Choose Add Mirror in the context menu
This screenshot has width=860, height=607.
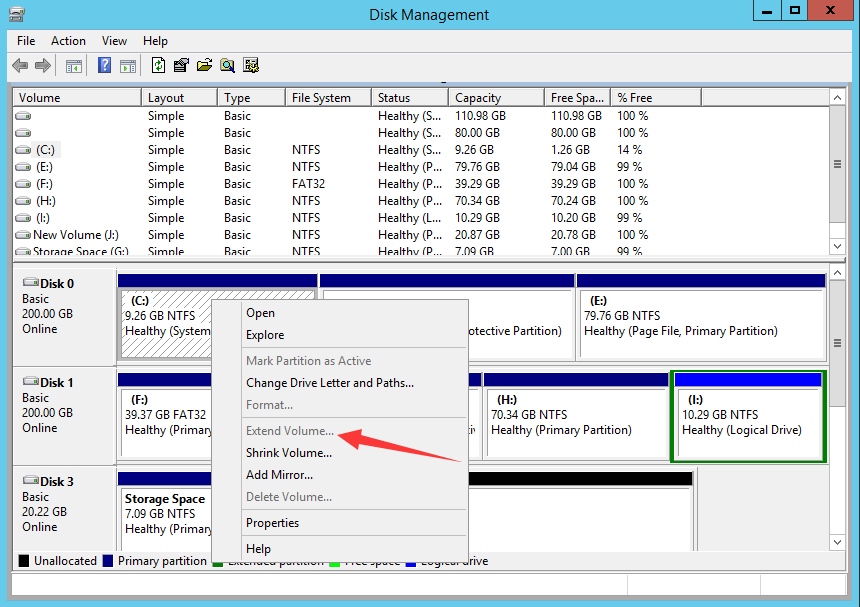pyautogui.click(x=279, y=475)
